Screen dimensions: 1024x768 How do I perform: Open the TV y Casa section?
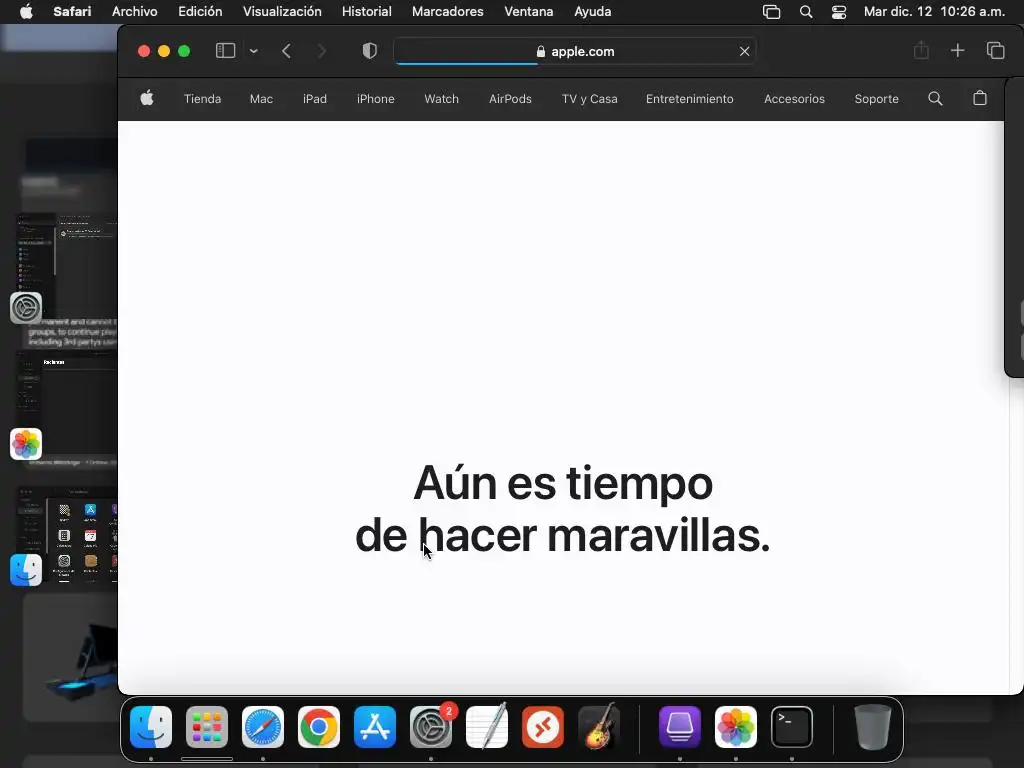pos(590,99)
